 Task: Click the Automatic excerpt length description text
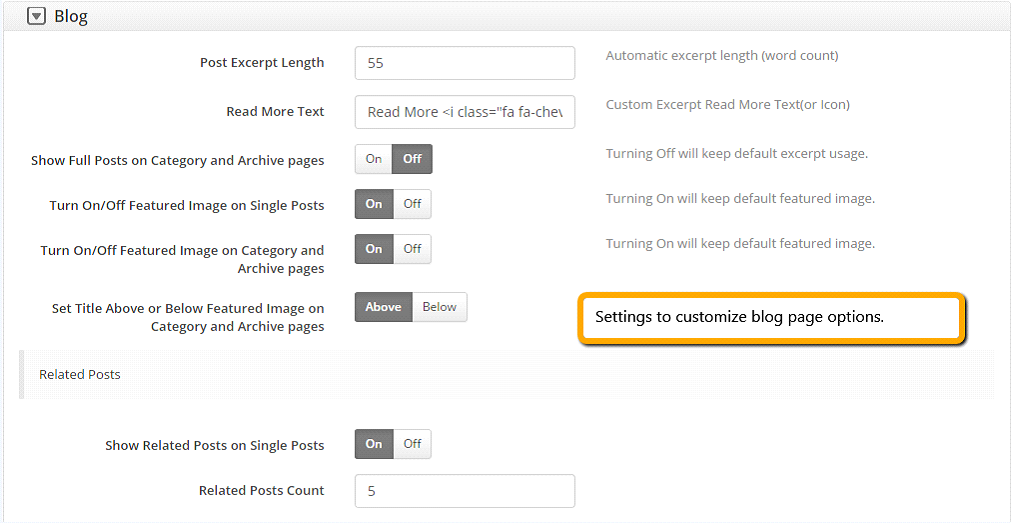click(722, 56)
